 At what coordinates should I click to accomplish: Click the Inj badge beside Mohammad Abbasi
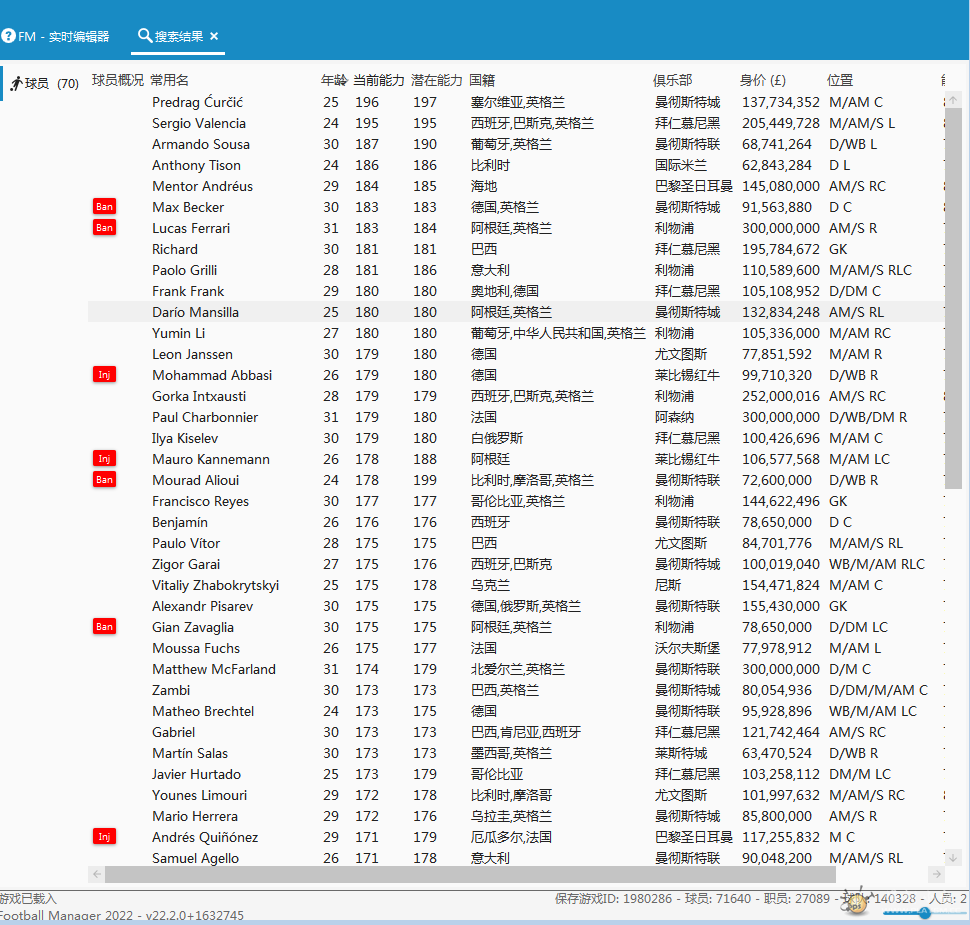coord(105,374)
